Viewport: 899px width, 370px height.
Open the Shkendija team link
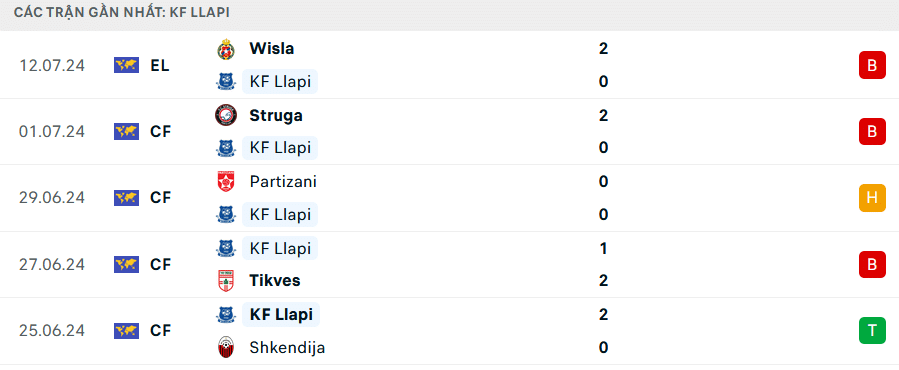click(x=287, y=348)
